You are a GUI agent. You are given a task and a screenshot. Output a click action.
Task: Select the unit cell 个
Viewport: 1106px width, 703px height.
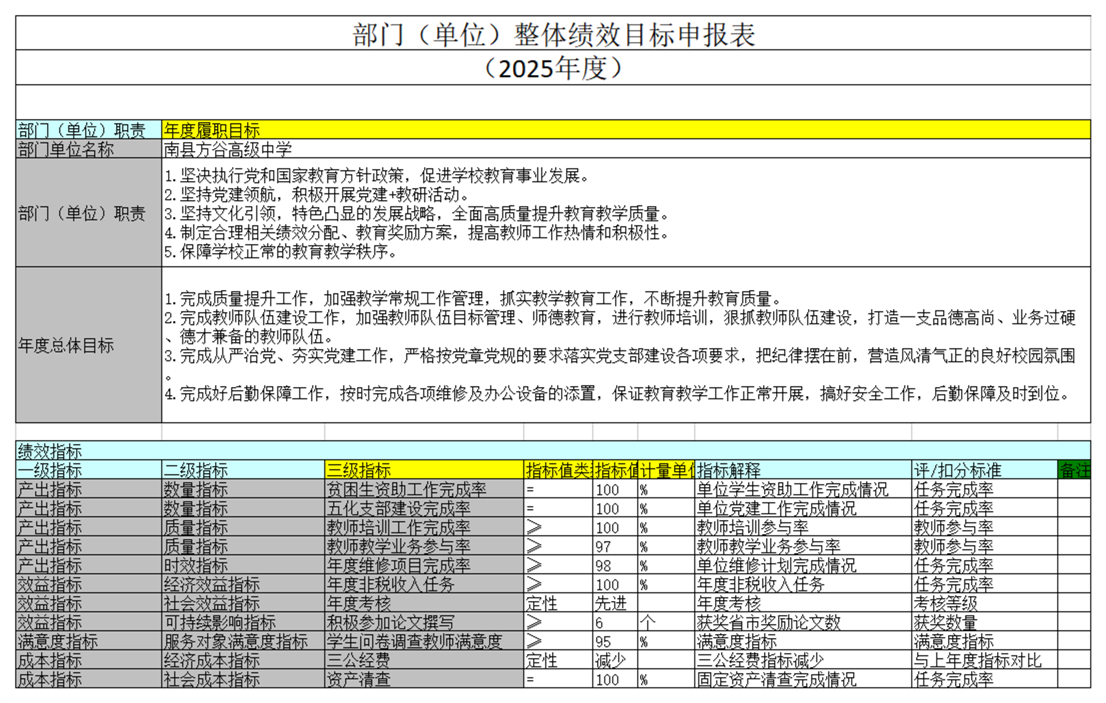pos(666,623)
